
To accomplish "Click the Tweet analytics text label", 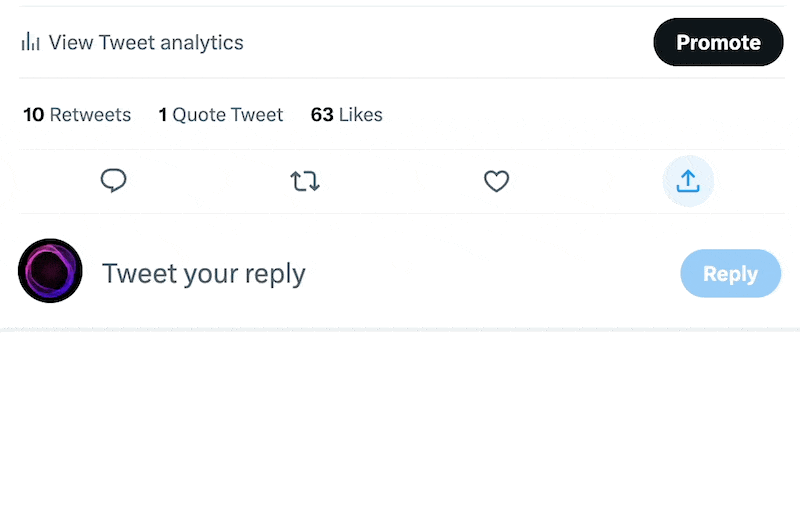I will (171, 42).
